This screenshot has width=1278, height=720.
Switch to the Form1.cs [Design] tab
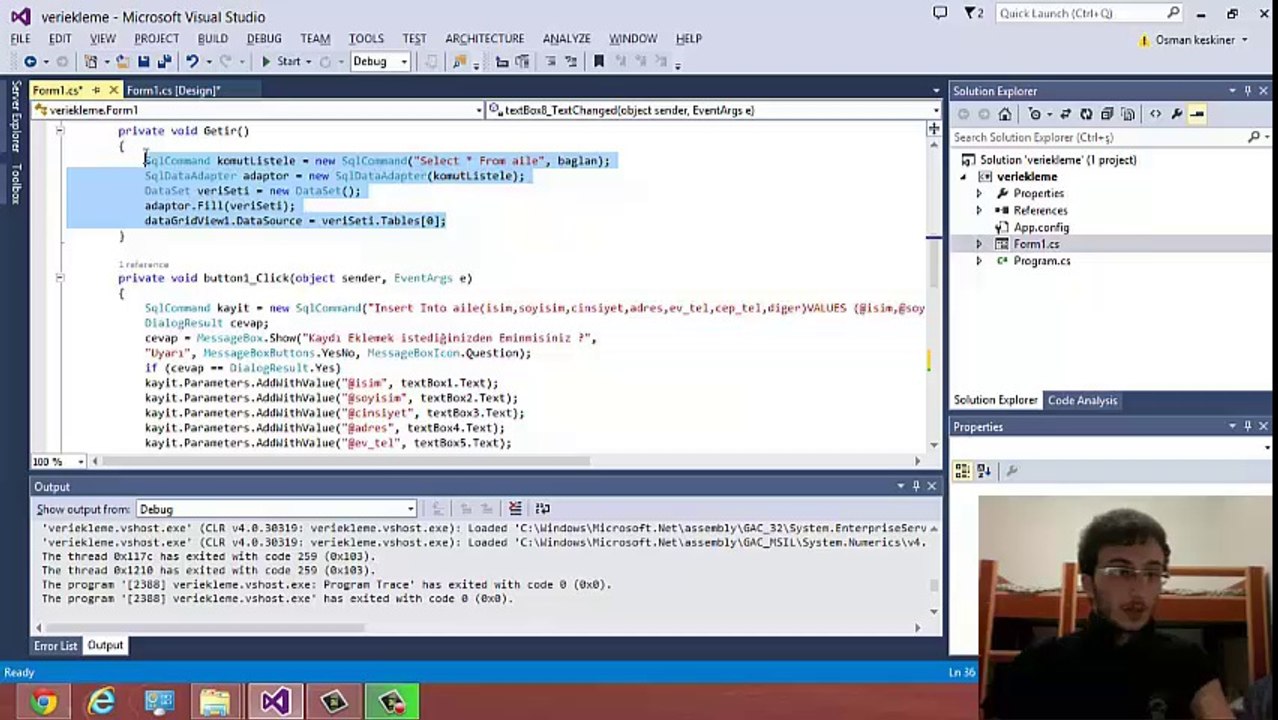172,90
